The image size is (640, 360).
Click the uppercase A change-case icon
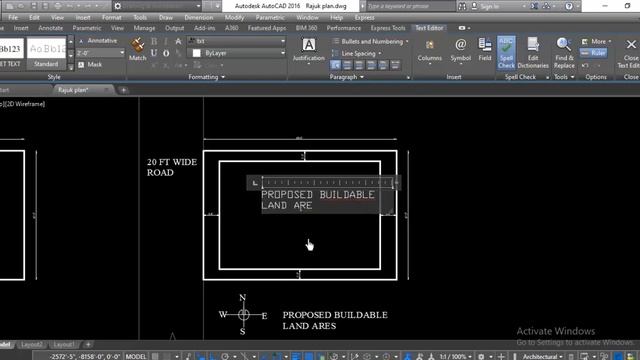pos(178,41)
